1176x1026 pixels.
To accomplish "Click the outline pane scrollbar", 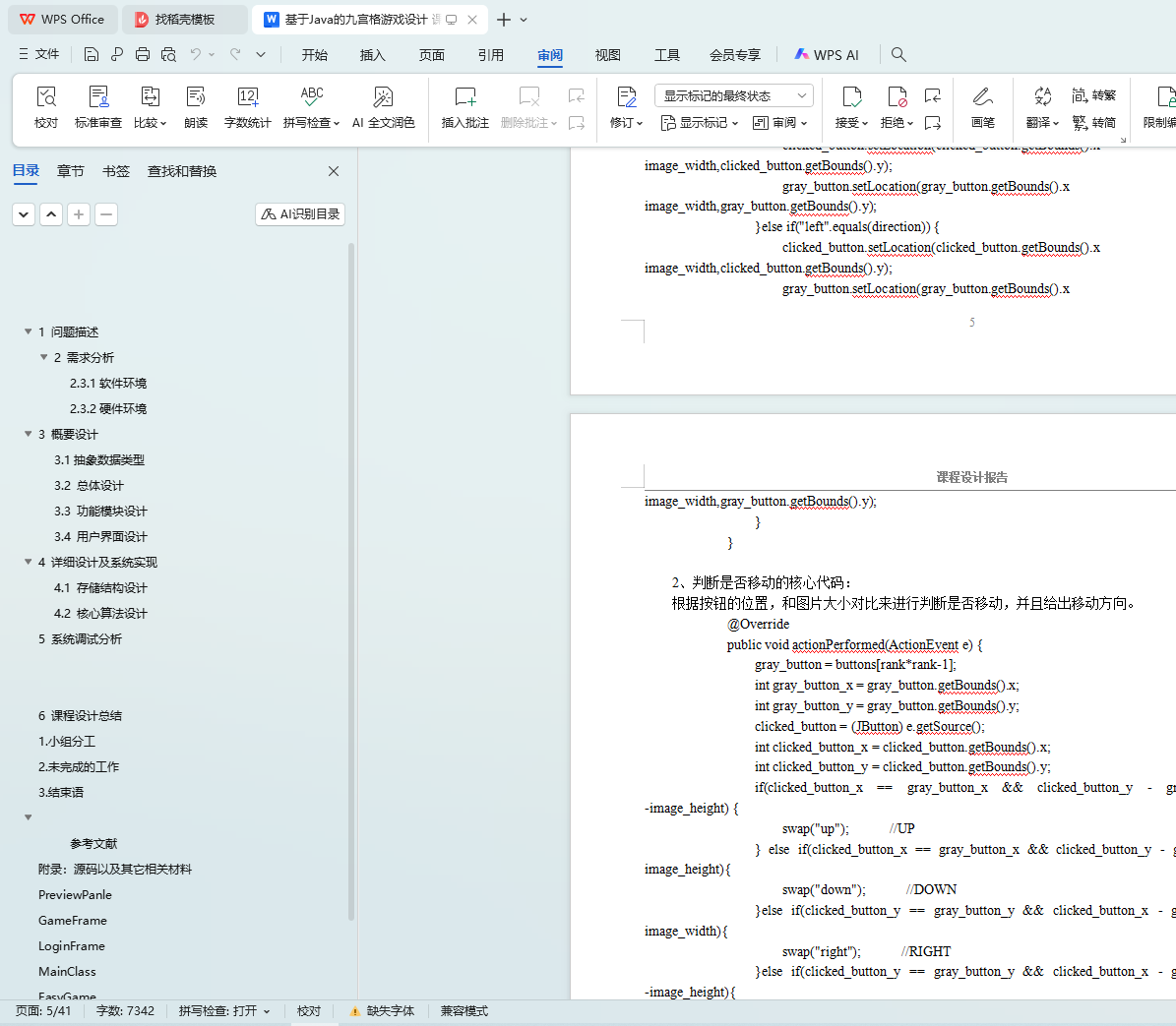I will (351, 580).
